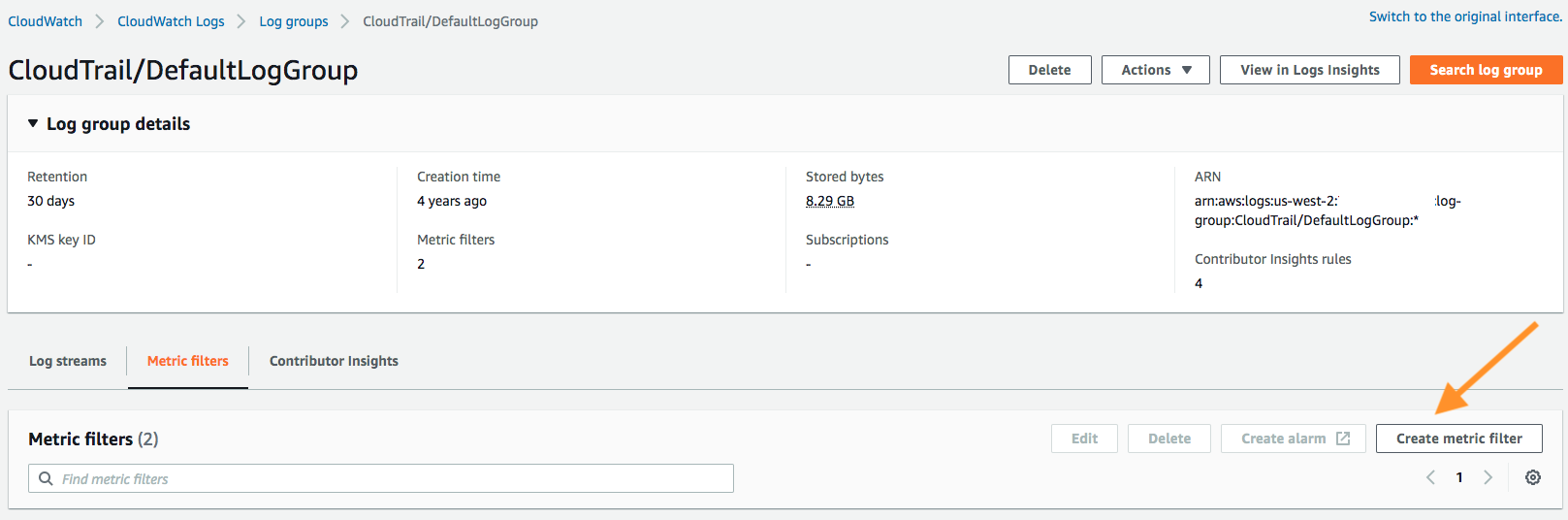The height and width of the screenshot is (520, 1568).
Task: Click the 8.29 GB stored bytes value
Action: coord(830,201)
